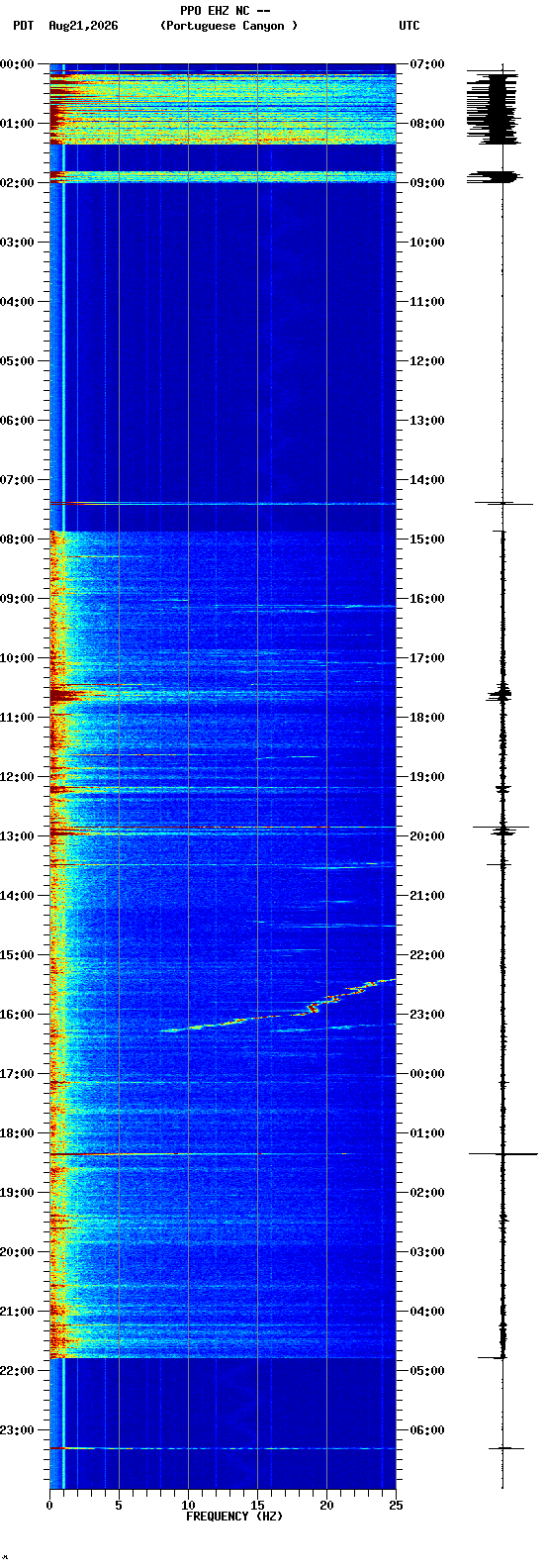This screenshot has height=1568, width=546.
Task: Select the "20" frequency tick label
Action: [x=326, y=1506]
